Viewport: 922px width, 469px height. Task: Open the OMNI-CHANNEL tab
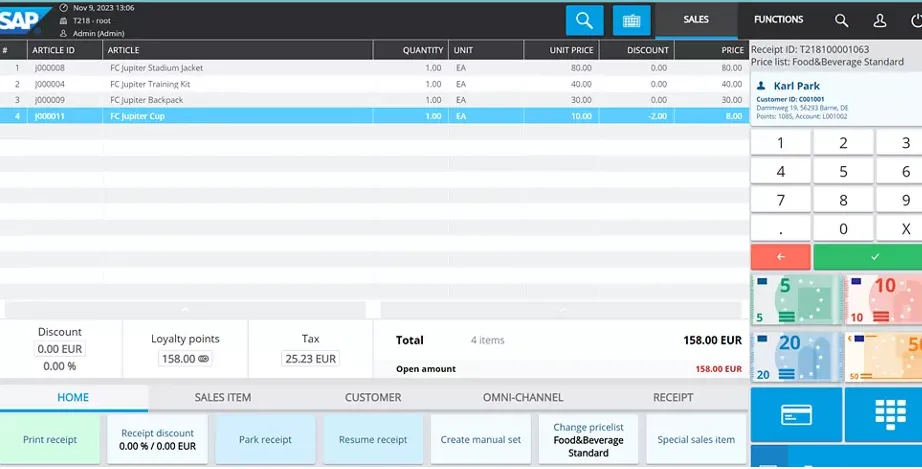pyautogui.click(x=523, y=397)
